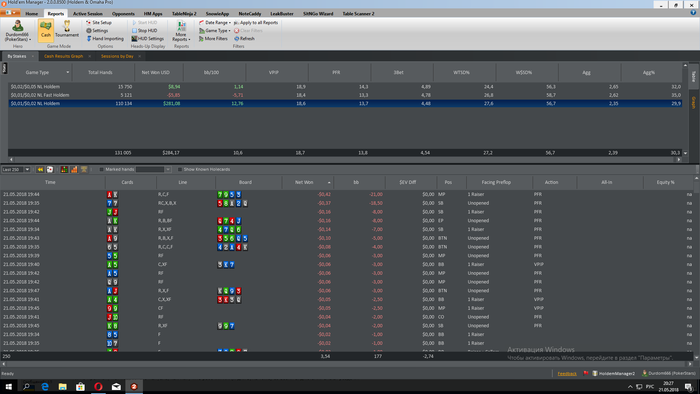The width and height of the screenshot is (700, 394).
Task: Open Opera browser from taskbar
Action: click(x=98, y=386)
